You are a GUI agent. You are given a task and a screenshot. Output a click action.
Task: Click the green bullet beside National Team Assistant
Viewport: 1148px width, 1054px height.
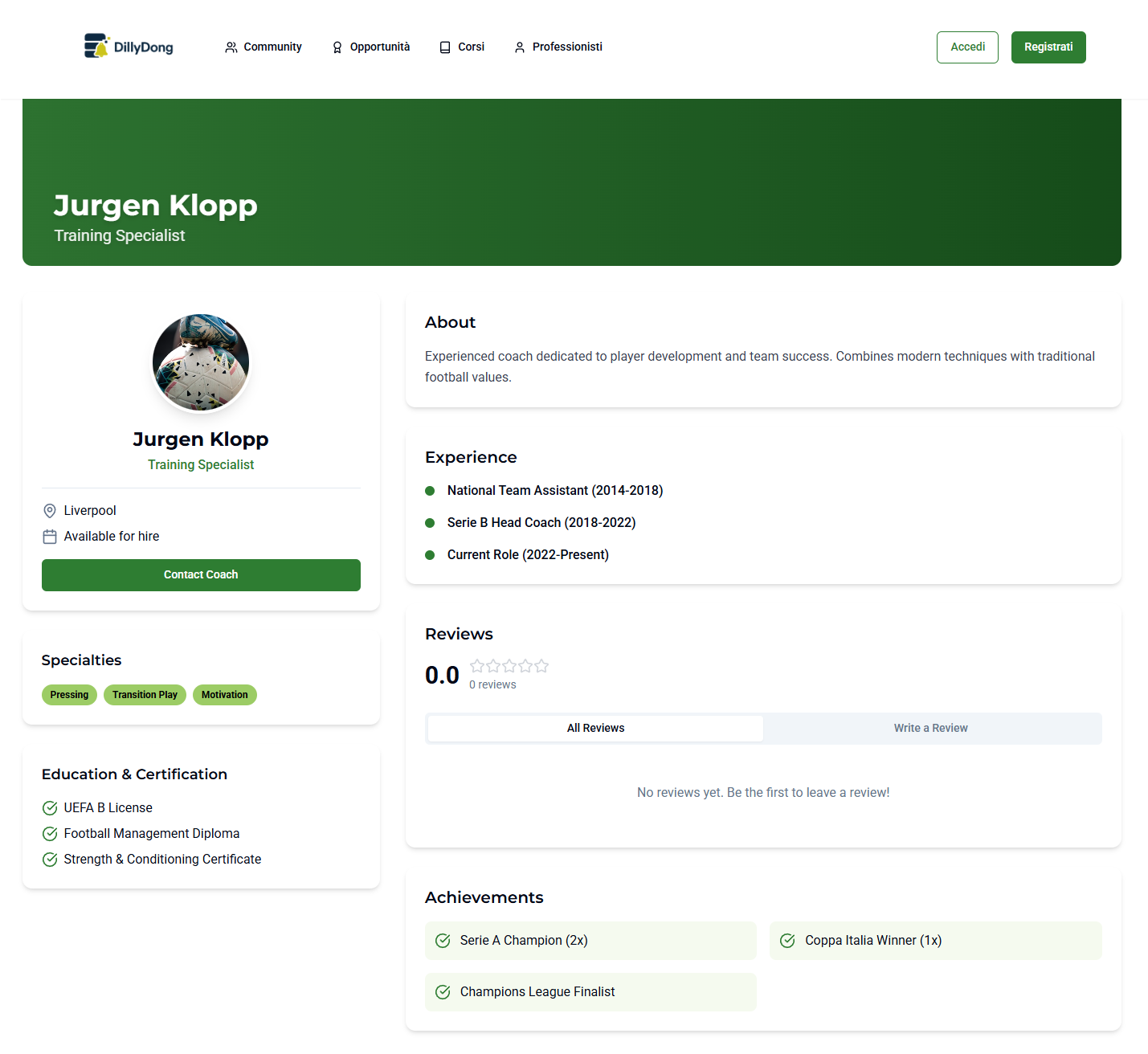[430, 491]
